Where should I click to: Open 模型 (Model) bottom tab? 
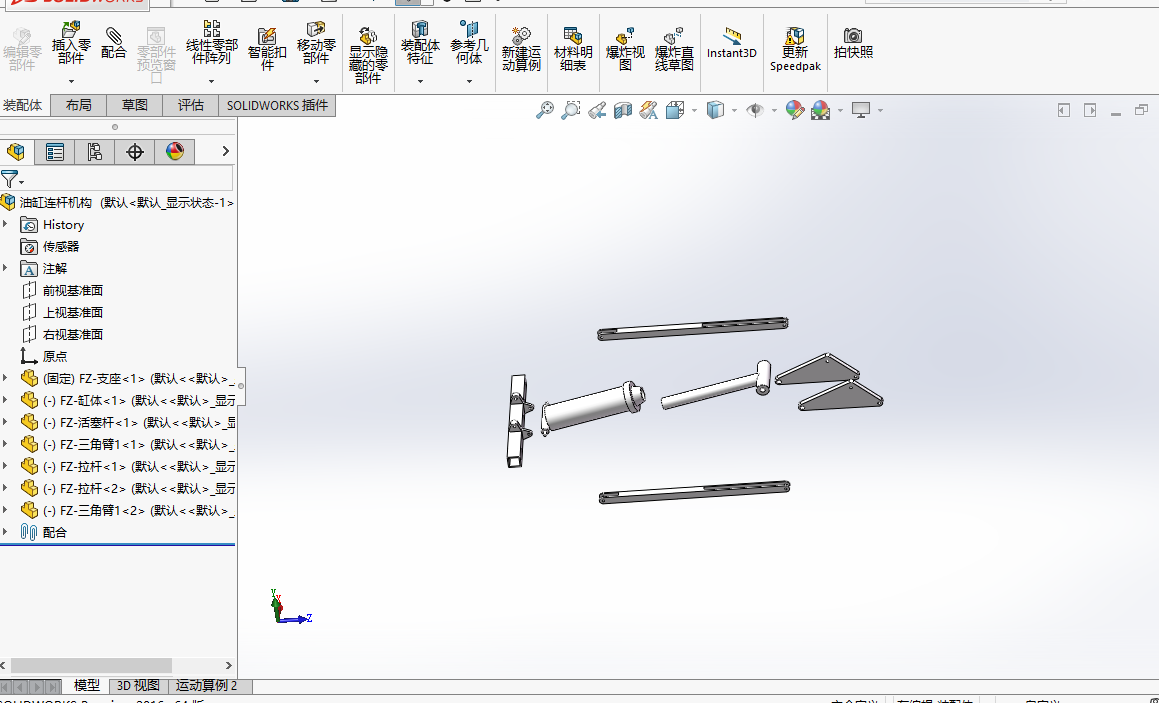[x=86, y=686]
